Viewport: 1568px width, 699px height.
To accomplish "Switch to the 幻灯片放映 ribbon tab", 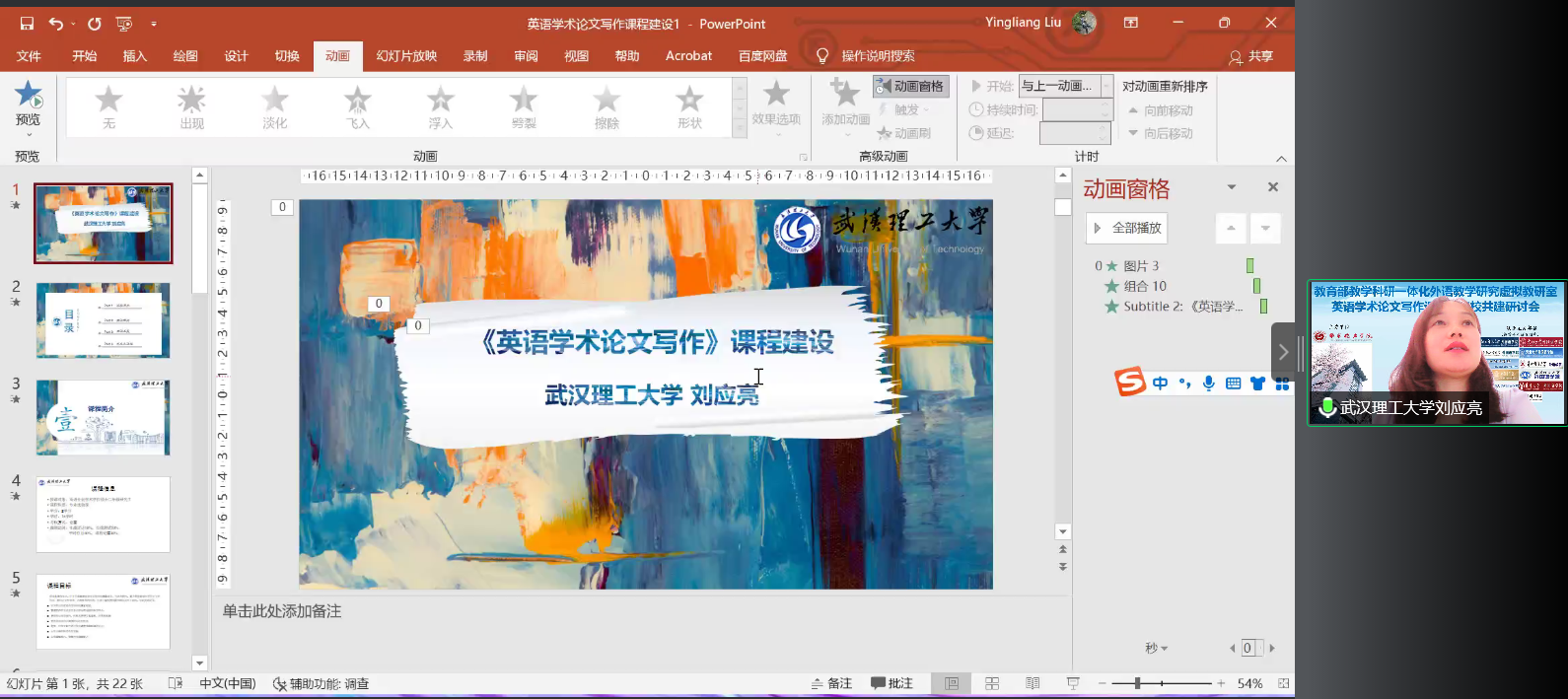I will coord(406,56).
